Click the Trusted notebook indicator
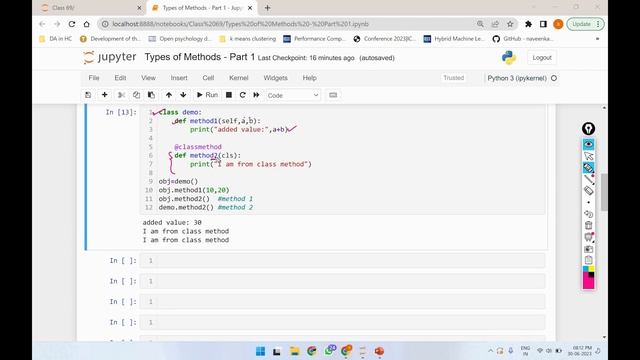 [453, 78]
